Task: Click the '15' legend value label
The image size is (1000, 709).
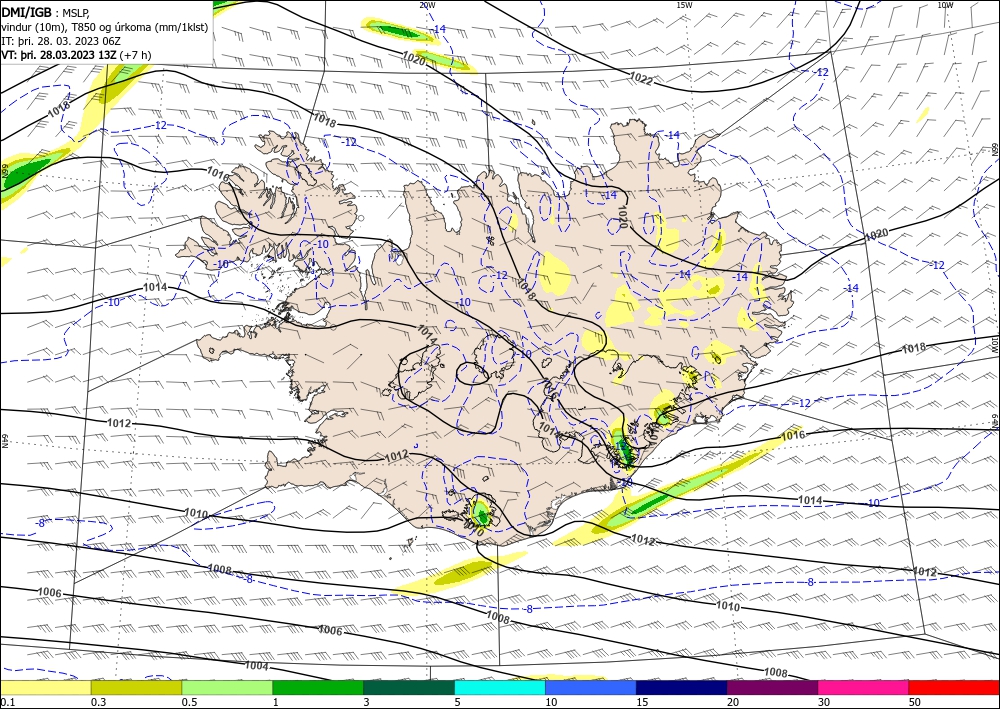Action: (x=643, y=702)
